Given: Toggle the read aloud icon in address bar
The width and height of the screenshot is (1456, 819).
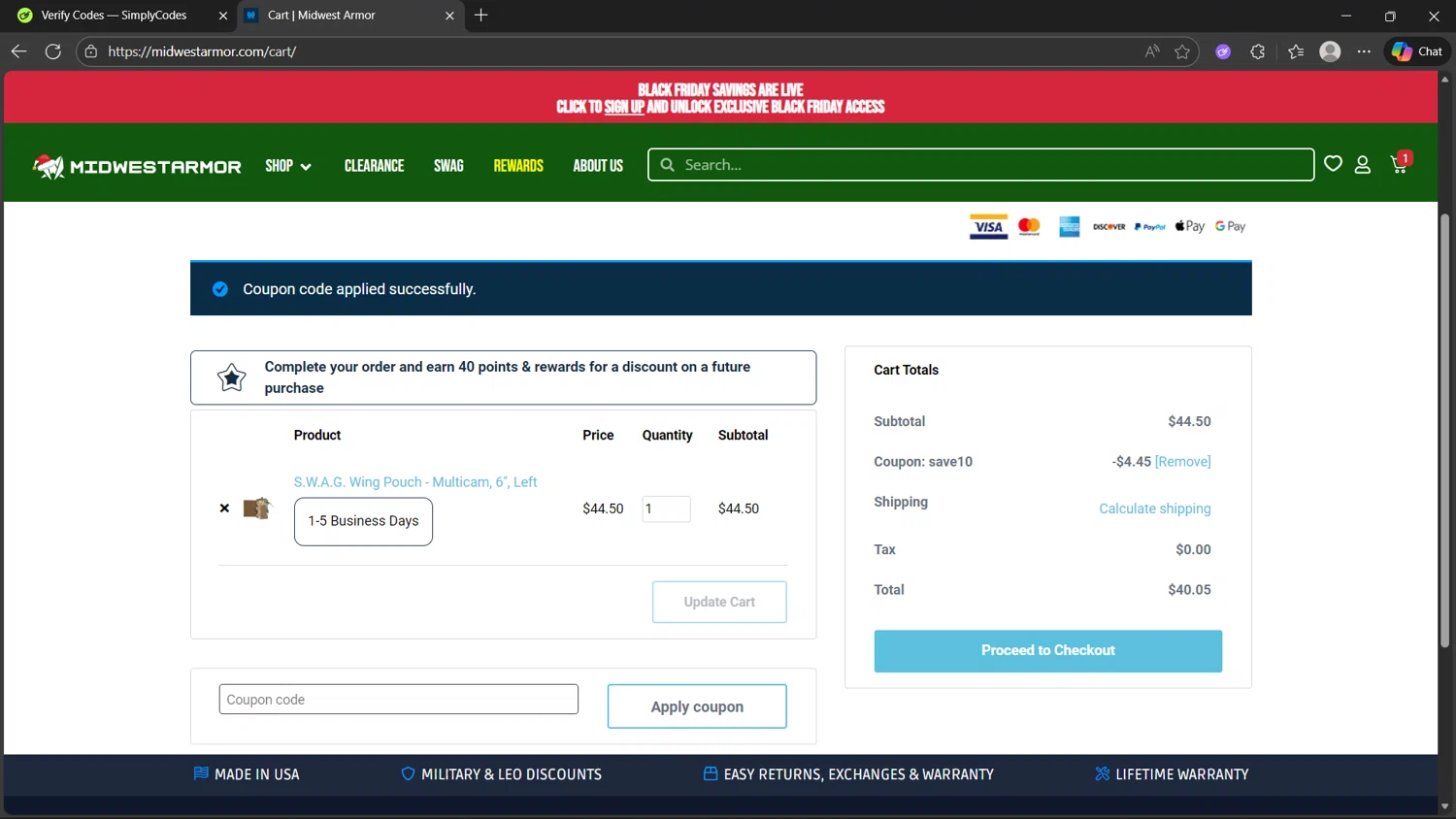Looking at the screenshot, I should 1152,51.
